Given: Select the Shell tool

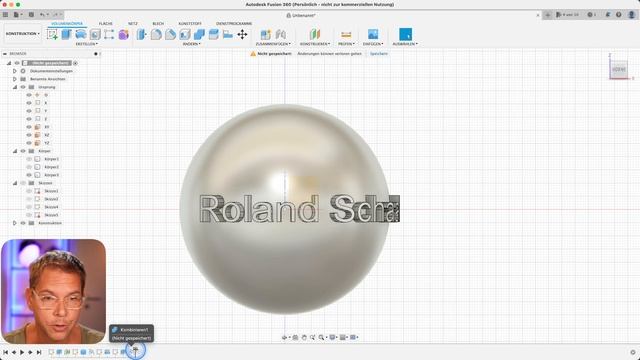Looking at the screenshot, I should pyautogui.click(x=184, y=34).
